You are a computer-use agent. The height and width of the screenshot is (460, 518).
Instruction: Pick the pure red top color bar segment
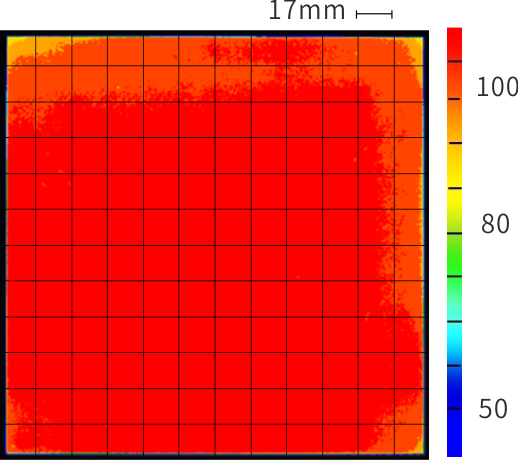click(454, 44)
